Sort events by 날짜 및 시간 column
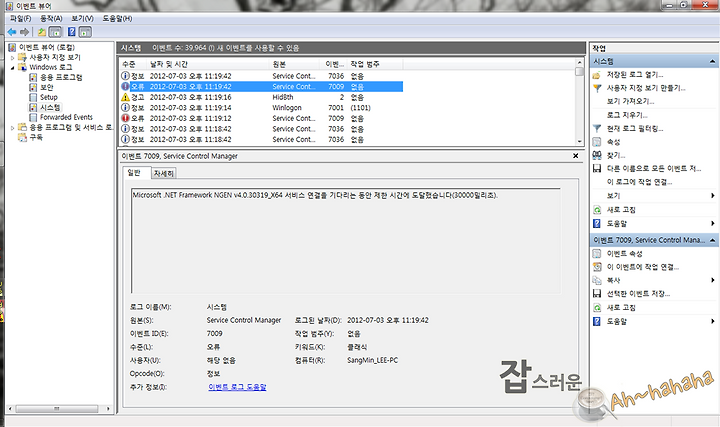This screenshot has width=720, height=427. [x=208, y=64]
